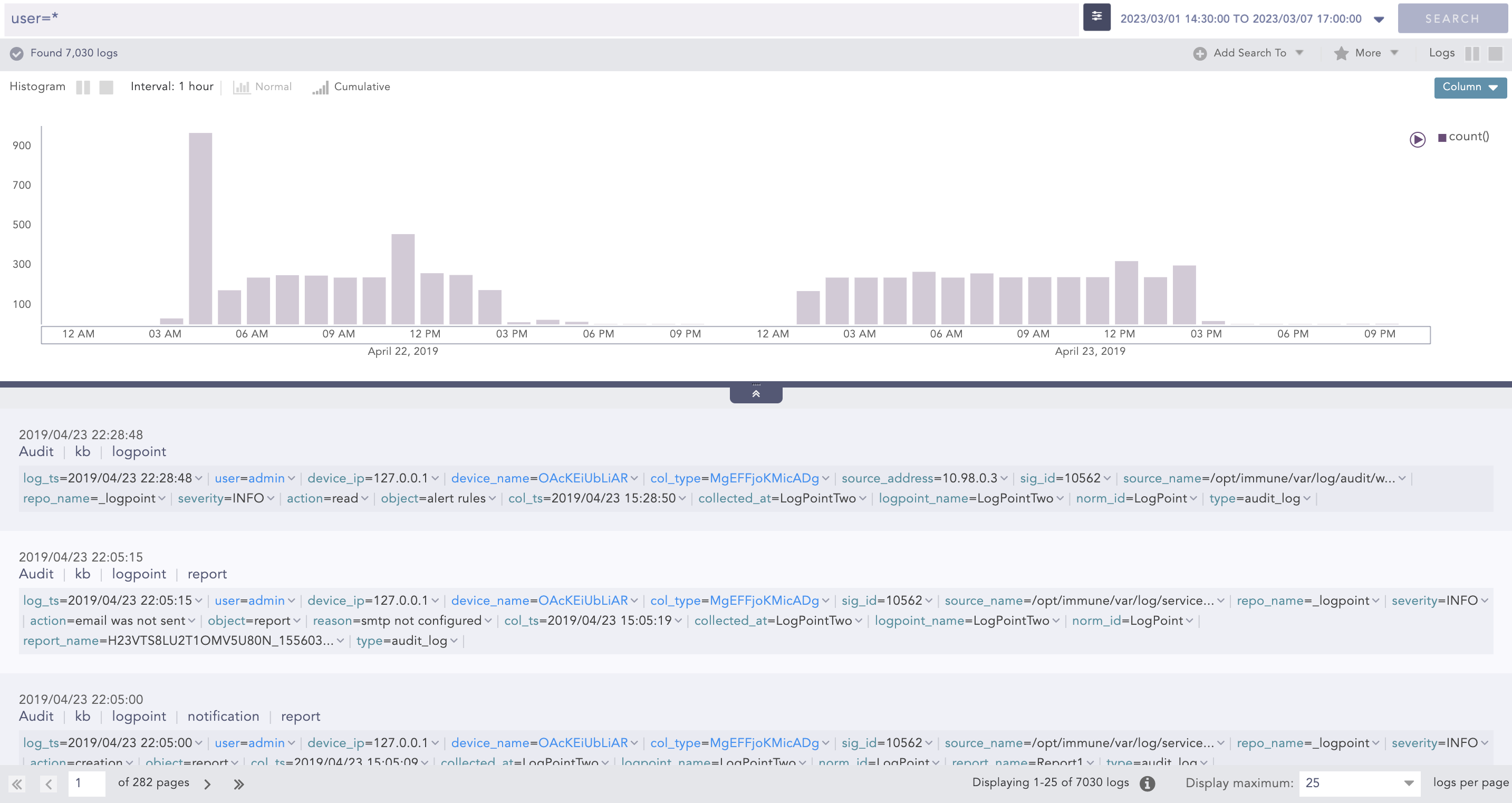The image size is (1512, 803).
Task: Expand the time range dropdown arrow
Action: pos(1379,19)
